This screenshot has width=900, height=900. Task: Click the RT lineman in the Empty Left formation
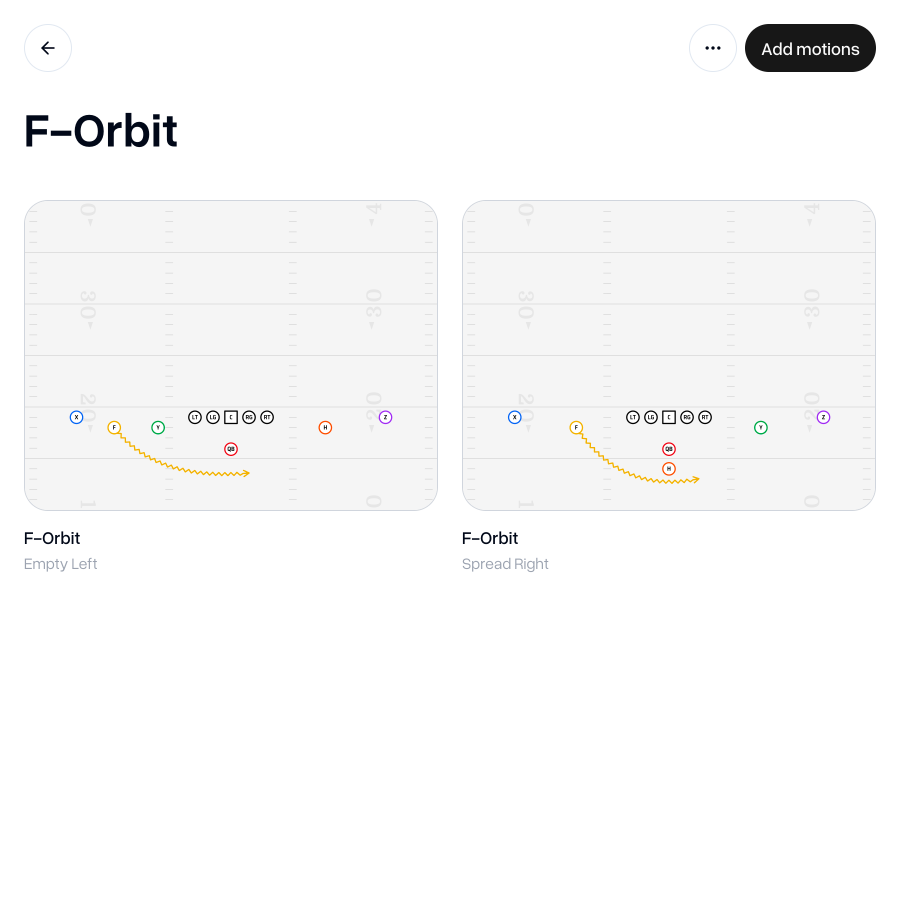tap(267, 417)
